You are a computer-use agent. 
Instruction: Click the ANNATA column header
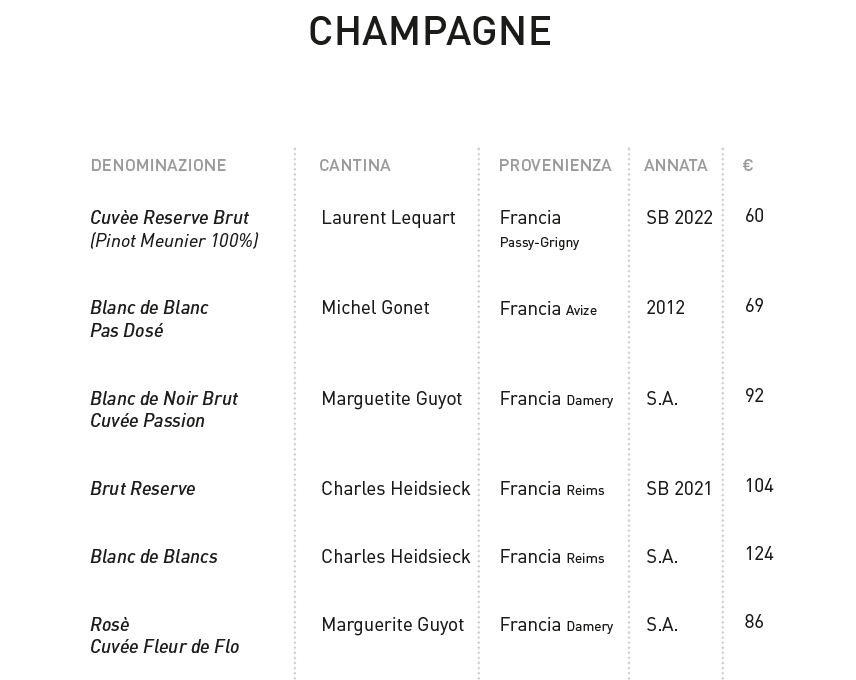pos(675,165)
